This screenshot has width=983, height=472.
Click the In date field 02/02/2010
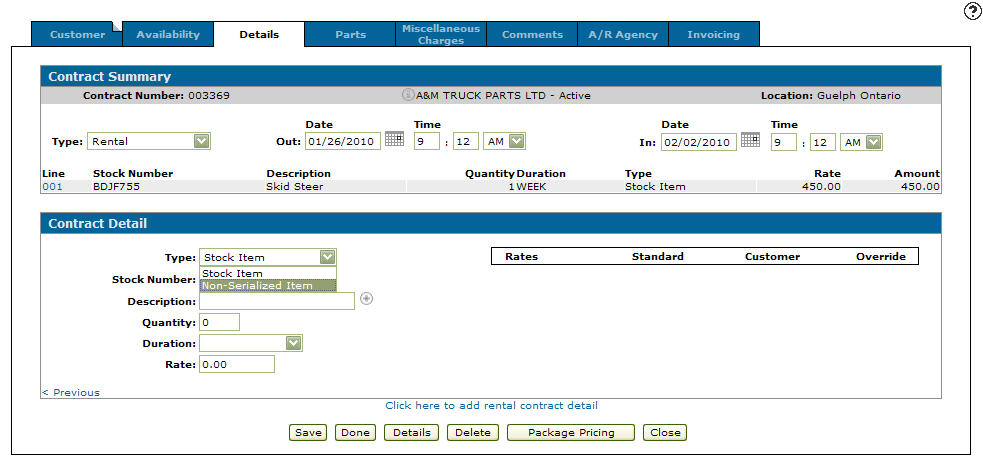(700, 142)
